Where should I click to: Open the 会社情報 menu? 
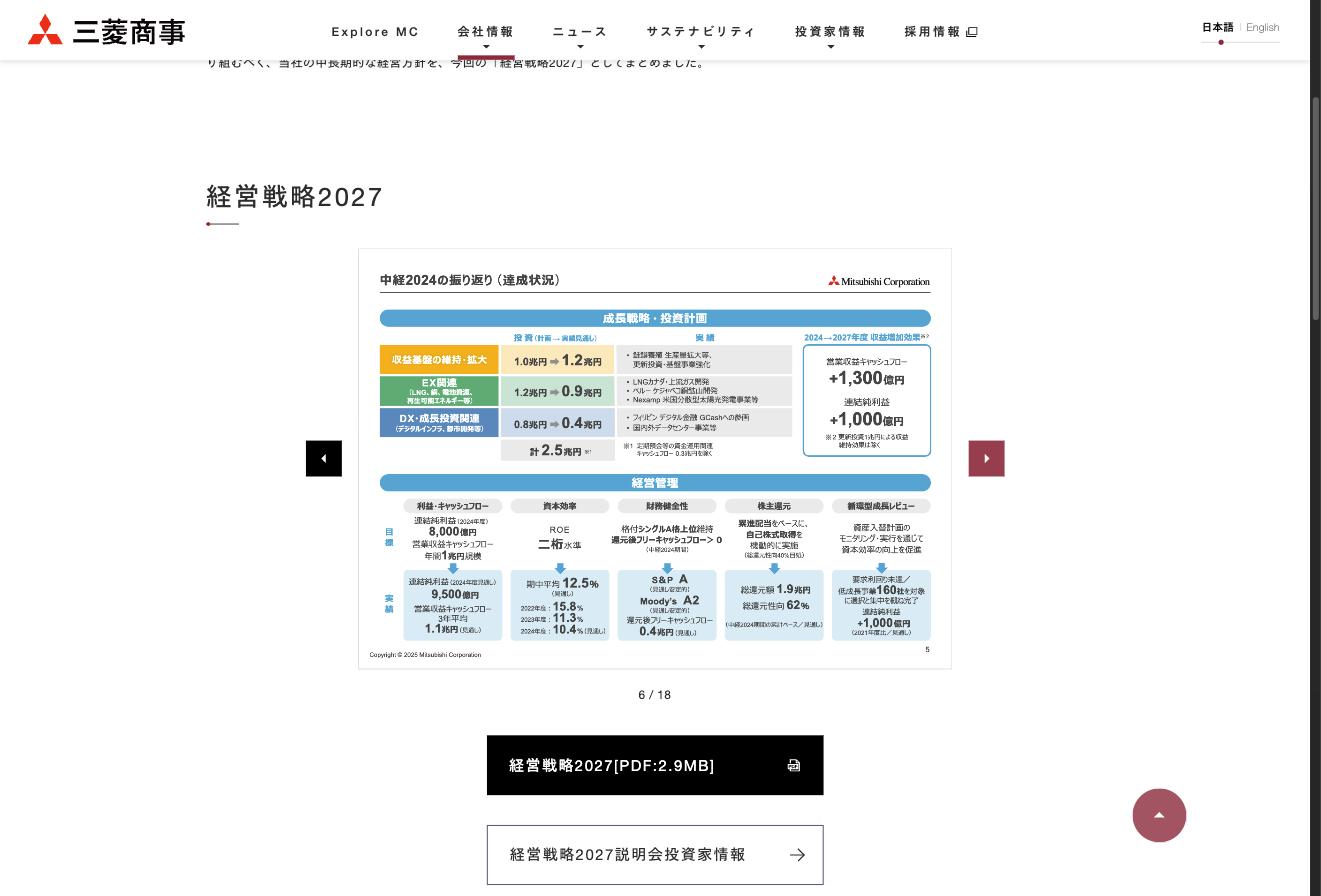pos(486,32)
